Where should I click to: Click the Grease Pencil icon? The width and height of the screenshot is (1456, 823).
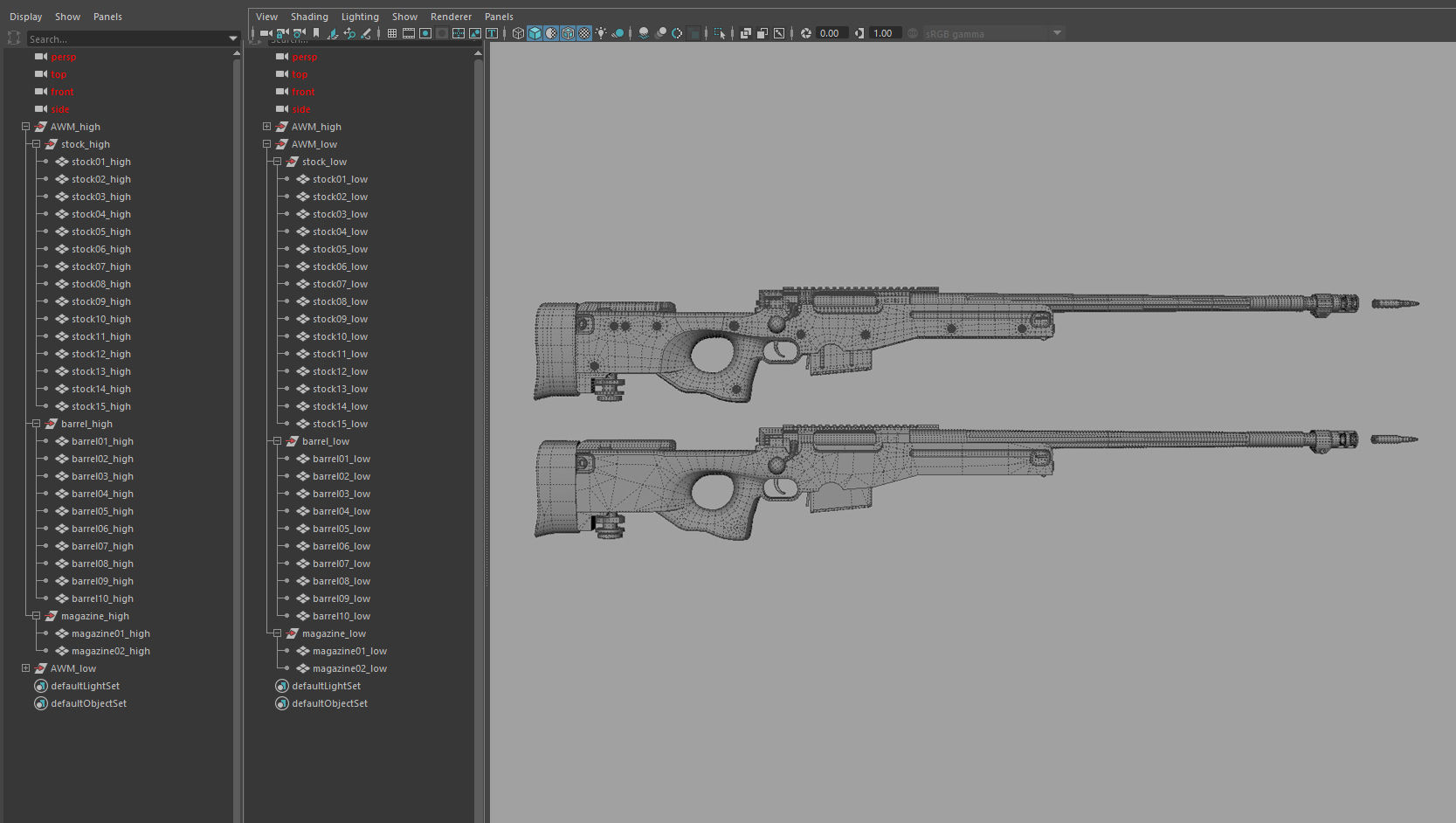click(x=366, y=33)
